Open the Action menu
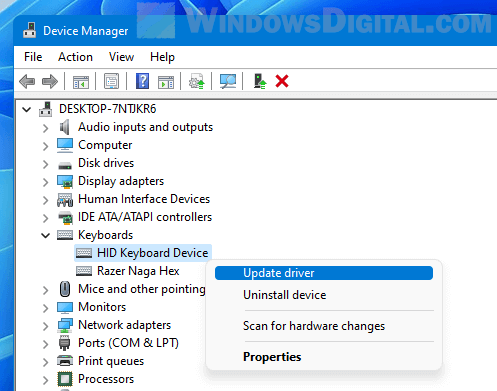 [x=75, y=57]
